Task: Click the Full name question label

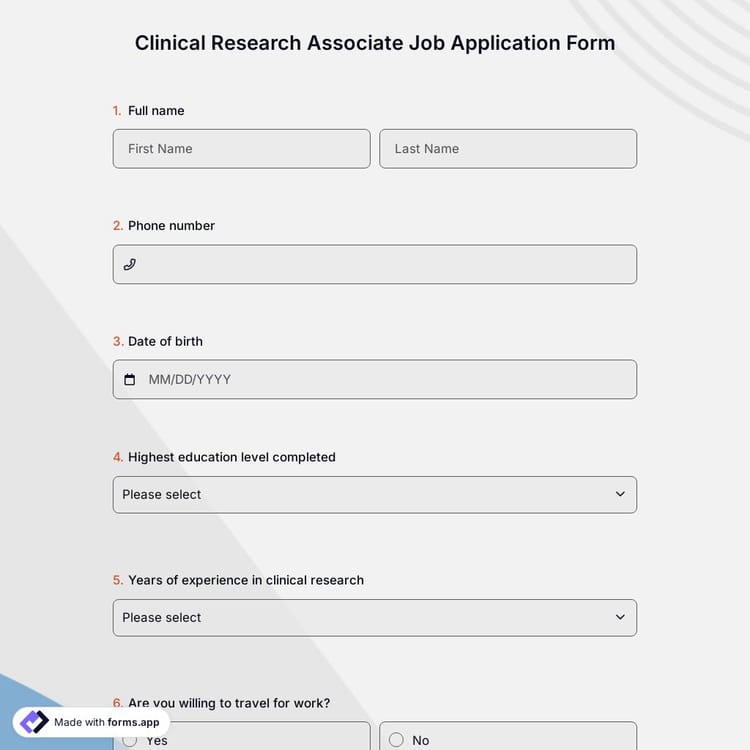Action: 156,111
